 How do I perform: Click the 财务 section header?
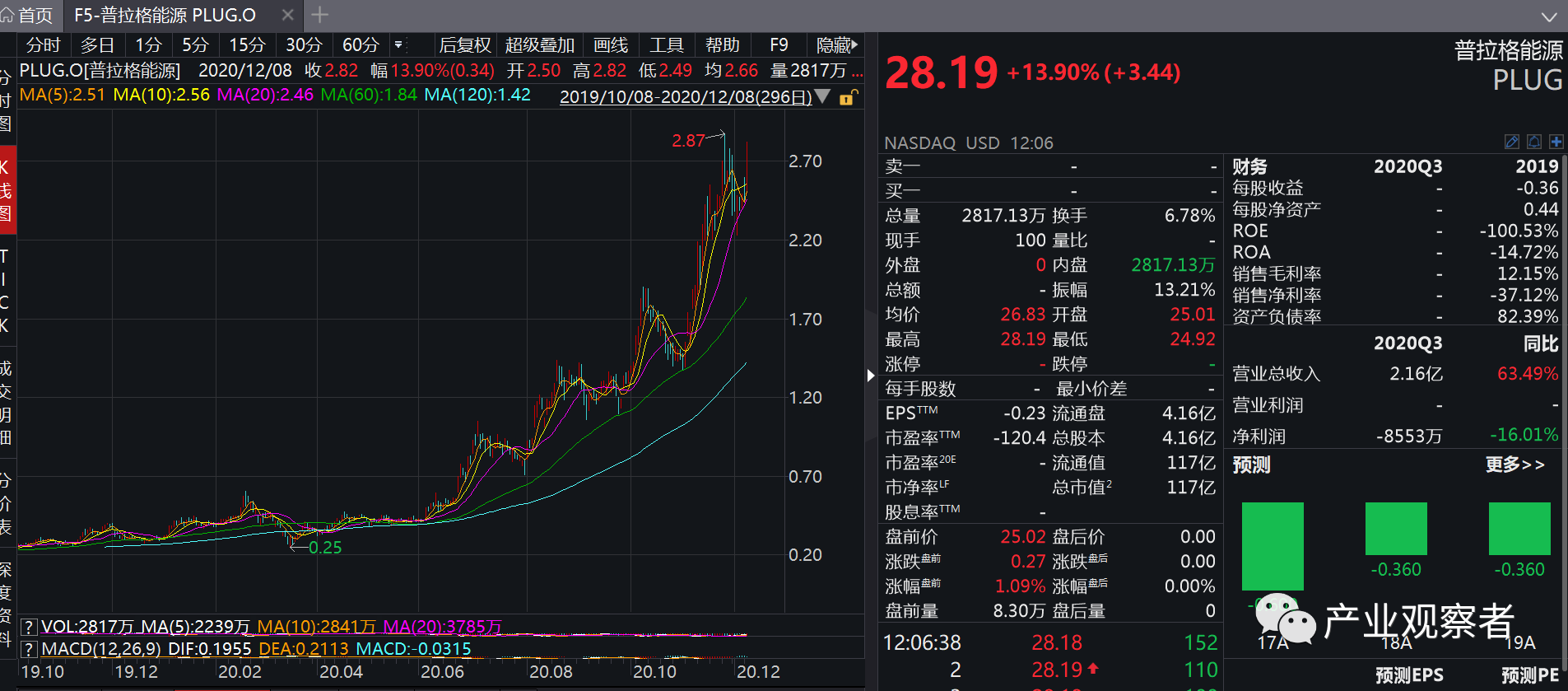pyautogui.click(x=1249, y=167)
